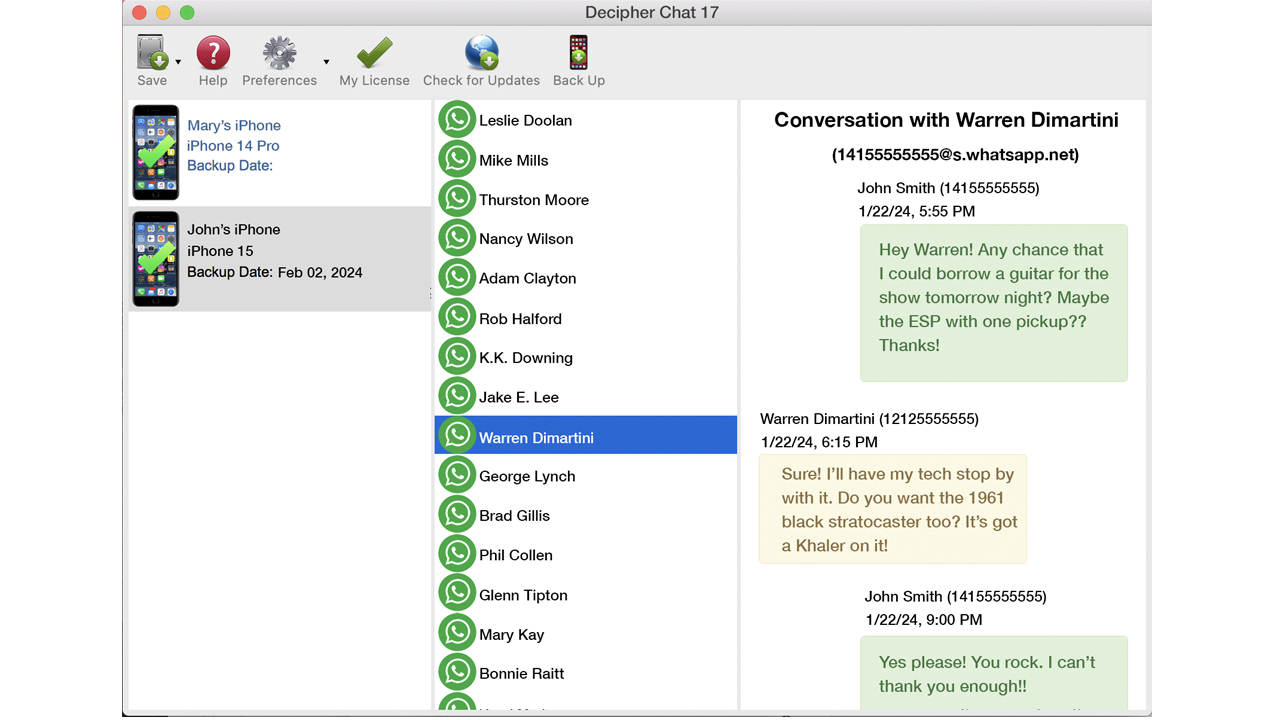1280x720 pixels.
Task: Click the Save toolbar icon
Action: click(x=150, y=52)
